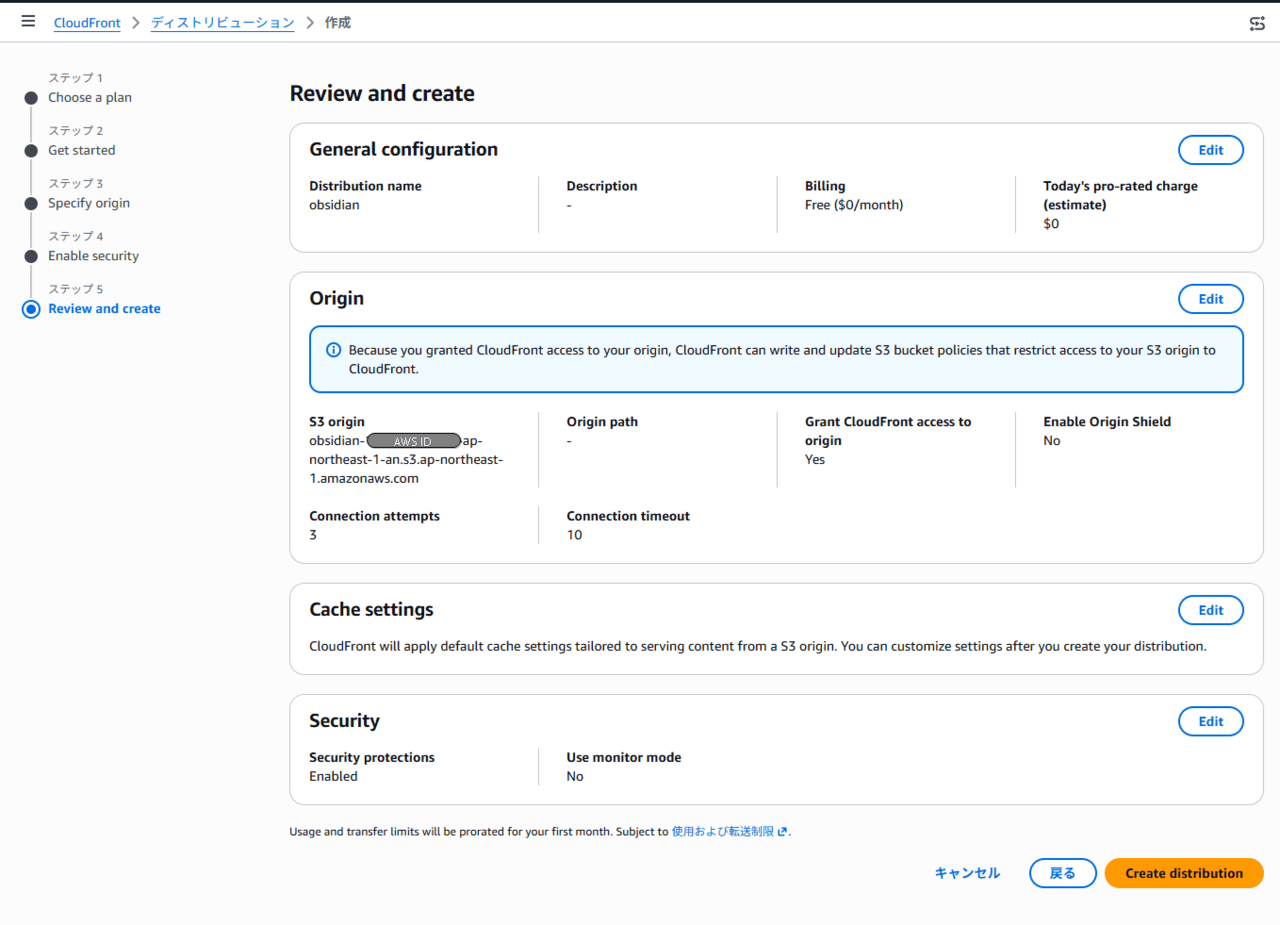Click the Connection timeout value 10

click(574, 535)
